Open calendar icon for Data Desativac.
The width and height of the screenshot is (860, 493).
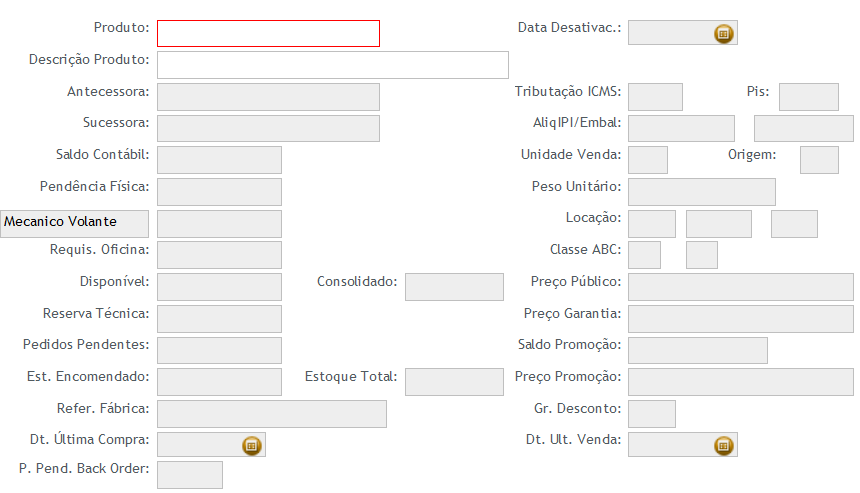point(723,33)
